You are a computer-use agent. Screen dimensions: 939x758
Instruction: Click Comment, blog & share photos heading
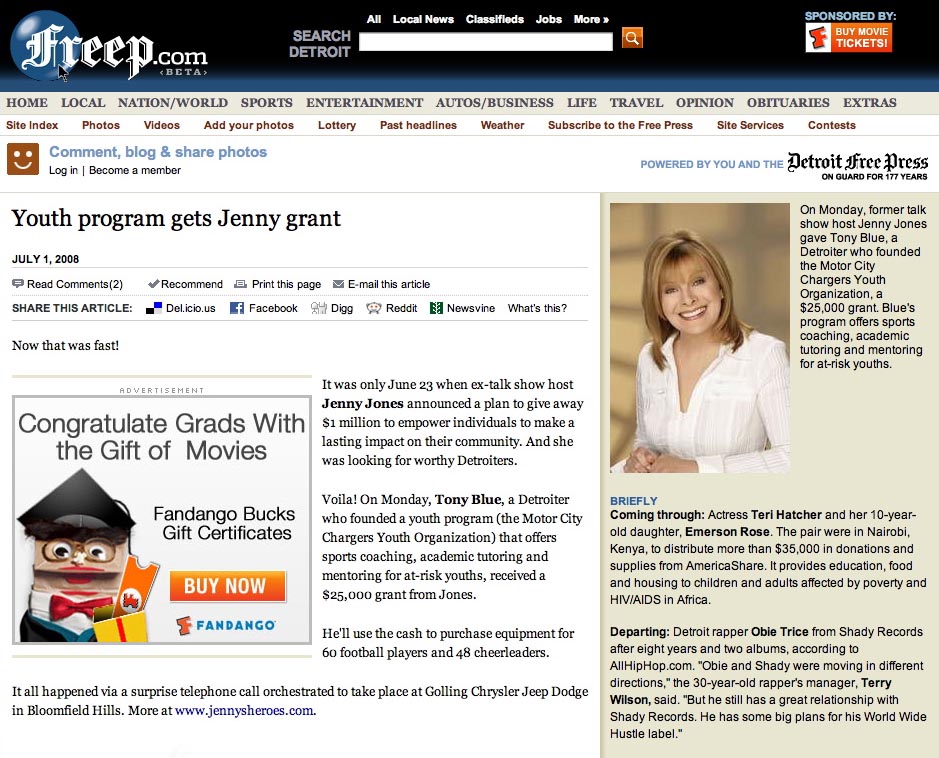point(158,152)
